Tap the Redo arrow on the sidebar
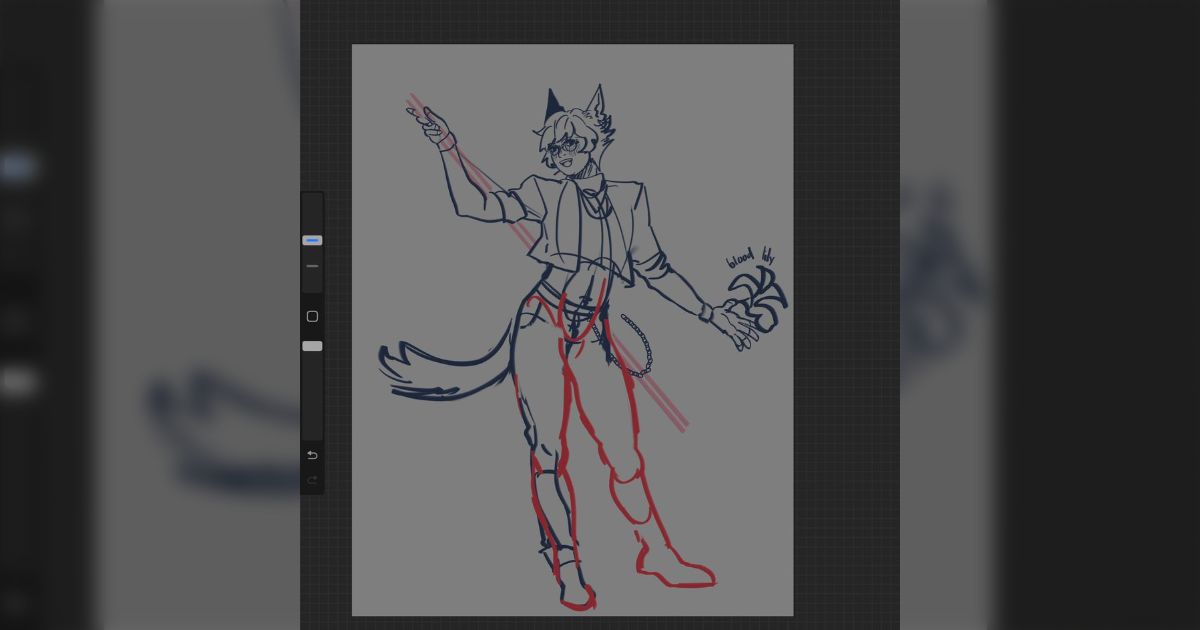The image size is (1200, 630). [x=312, y=480]
